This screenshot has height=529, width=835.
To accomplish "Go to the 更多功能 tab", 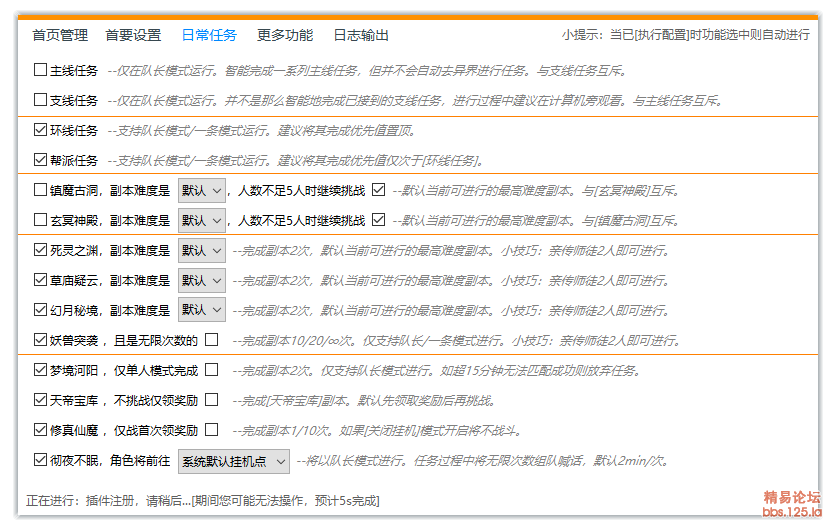I will pyautogui.click(x=285, y=35).
